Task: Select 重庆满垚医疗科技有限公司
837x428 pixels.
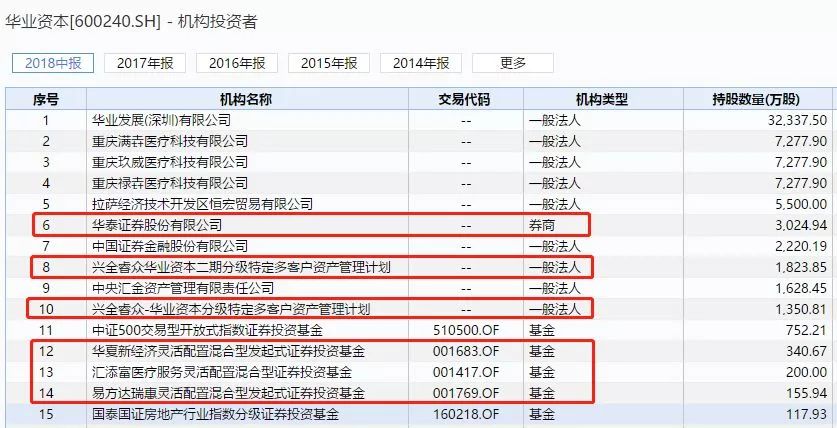Action: click(x=170, y=141)
